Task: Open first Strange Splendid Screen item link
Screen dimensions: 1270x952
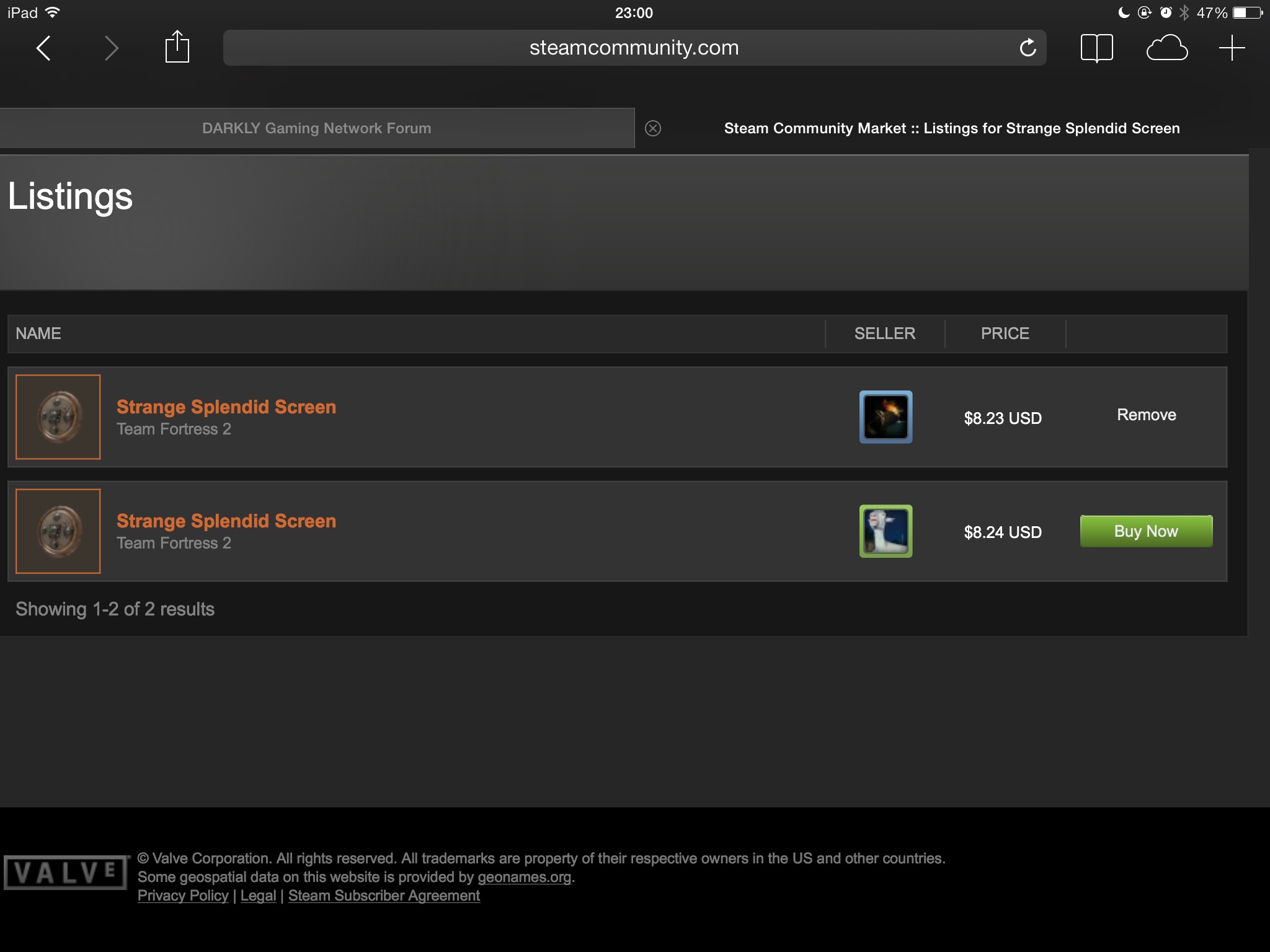Action: (x=226, y=407)
